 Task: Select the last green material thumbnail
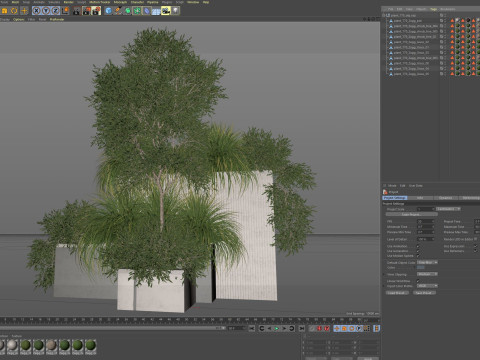(x=90, y=346)
